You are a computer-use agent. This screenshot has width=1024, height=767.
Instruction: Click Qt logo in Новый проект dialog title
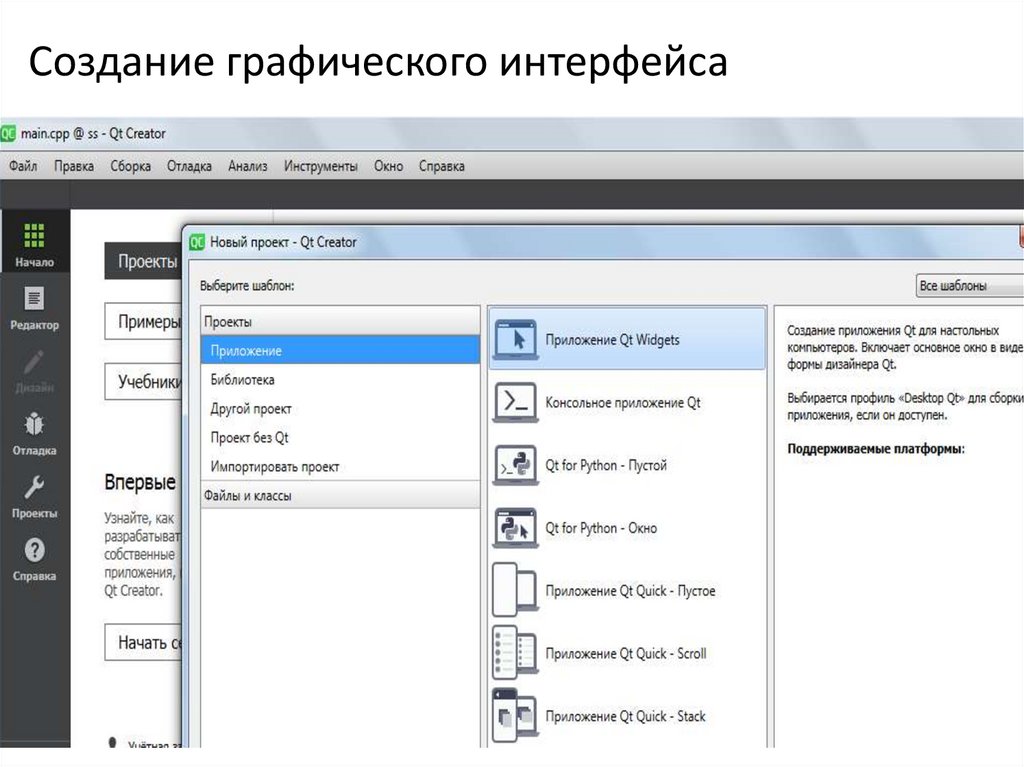pos(197,242)
